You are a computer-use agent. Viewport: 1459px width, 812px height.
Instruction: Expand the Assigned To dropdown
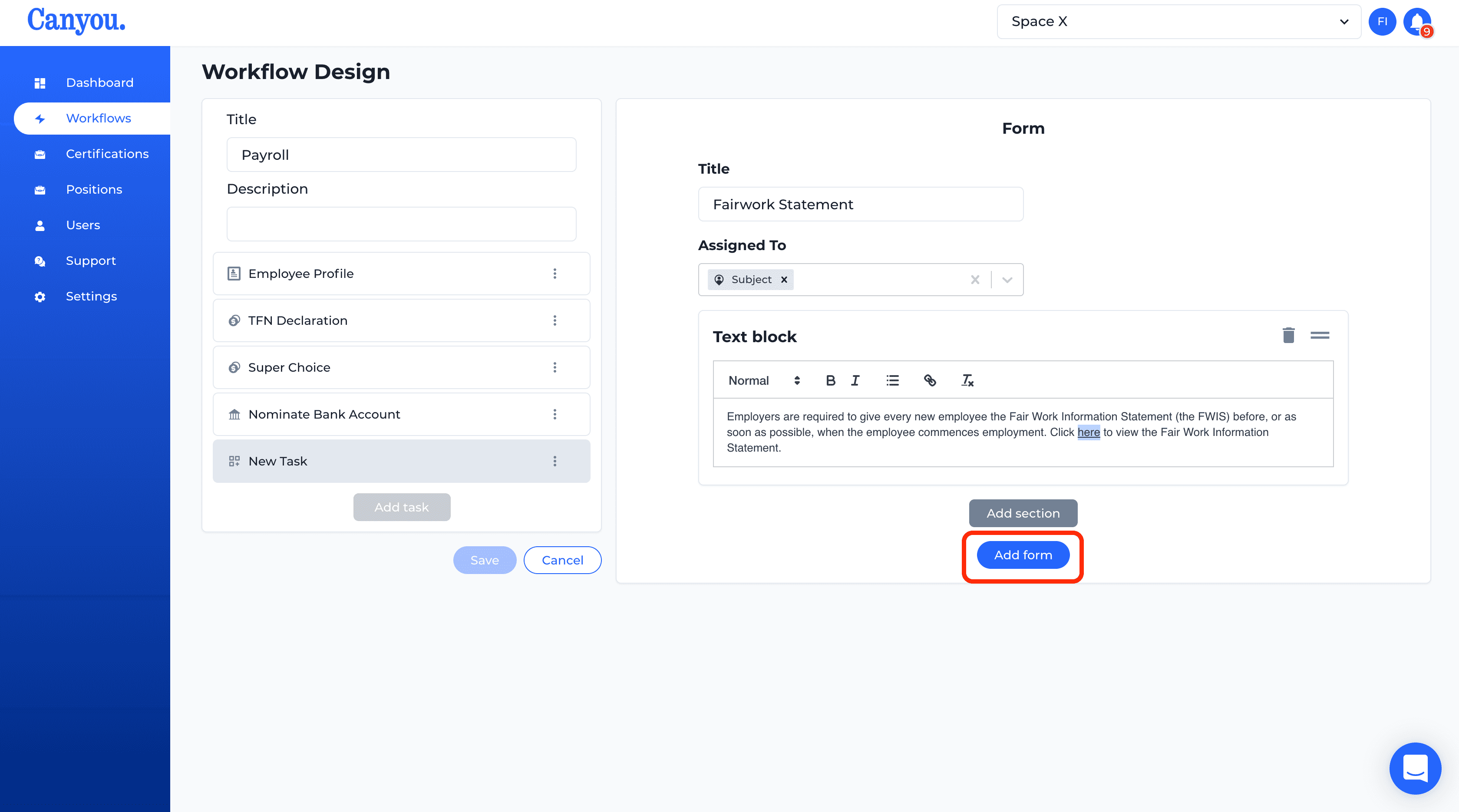tap(1008, 279)
